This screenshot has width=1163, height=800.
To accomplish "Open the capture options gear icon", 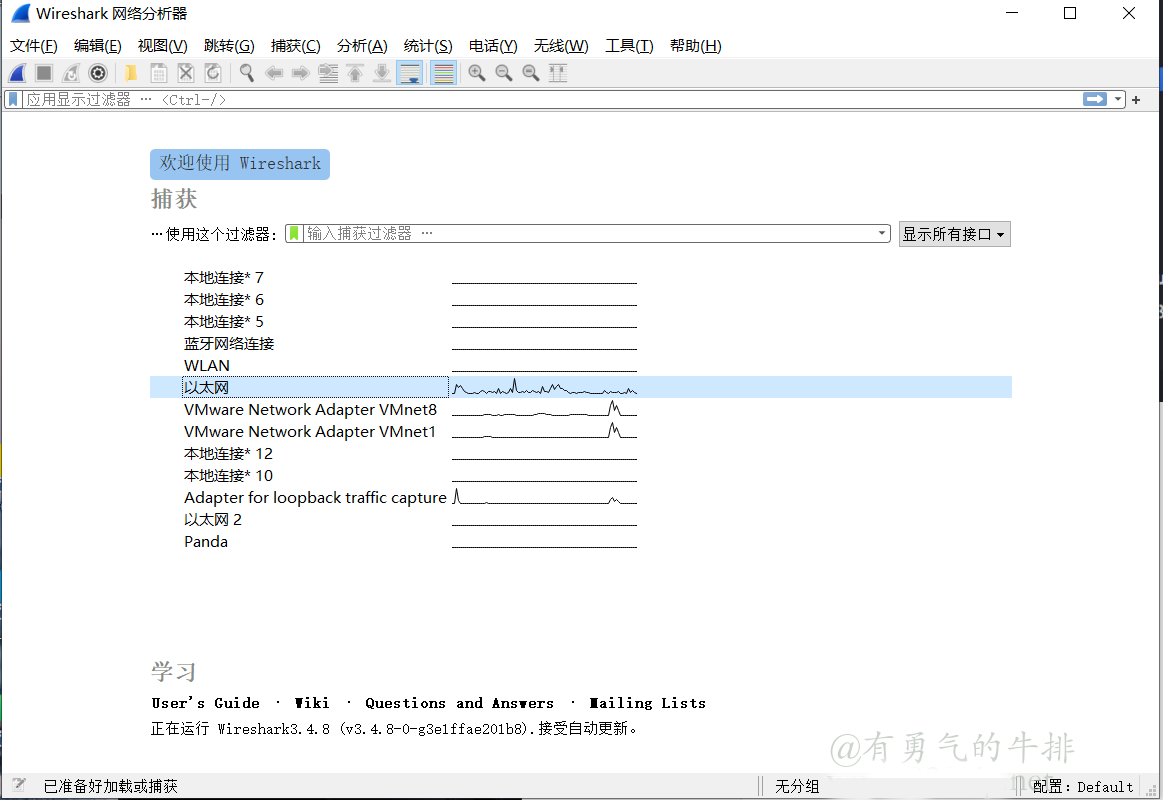I will (97, 72).
